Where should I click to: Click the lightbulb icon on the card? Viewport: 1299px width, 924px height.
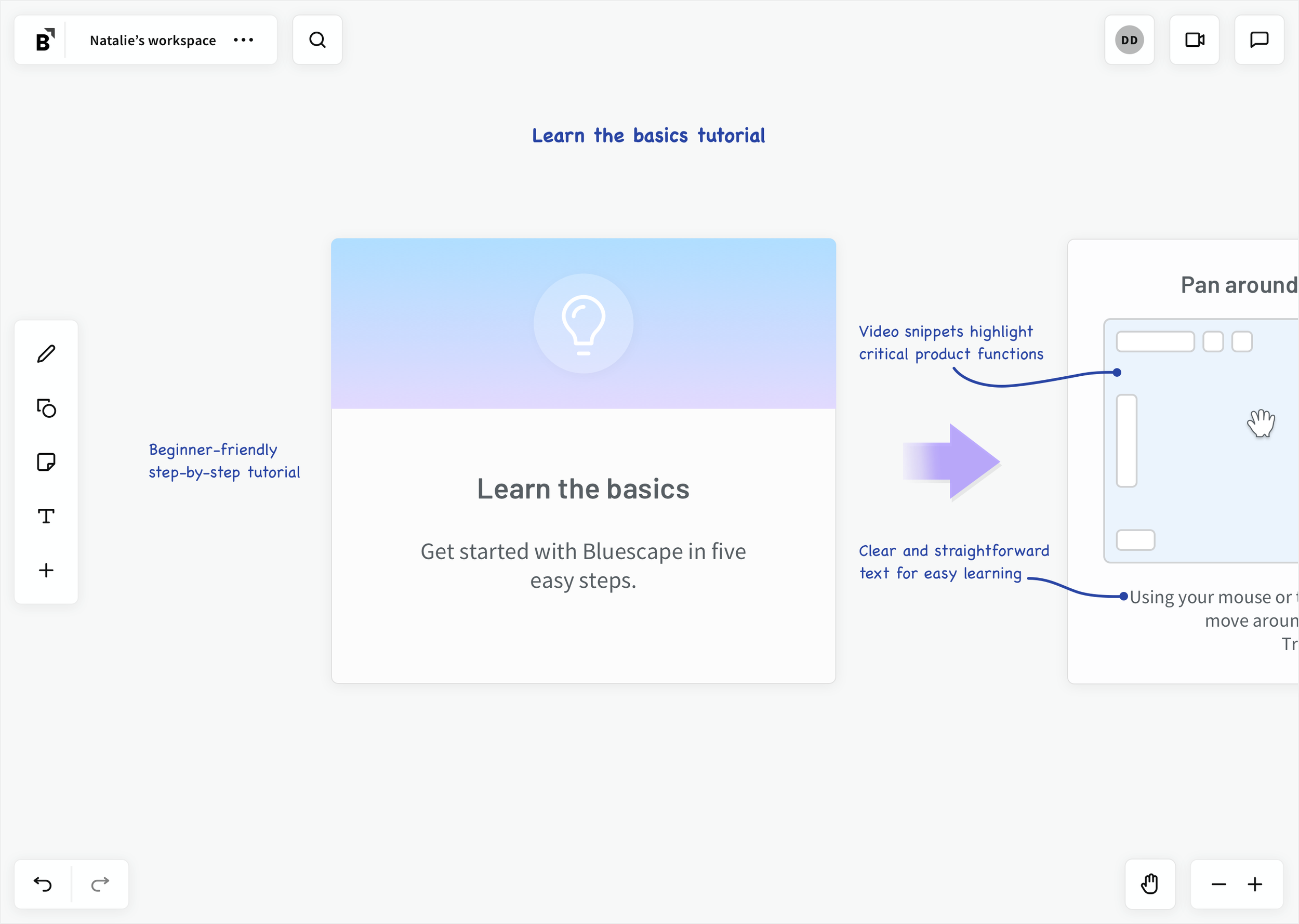point(584,324)
